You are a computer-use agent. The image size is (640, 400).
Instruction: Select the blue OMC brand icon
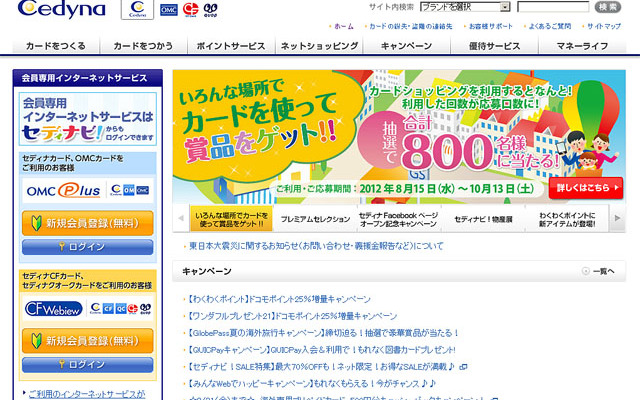point(169,9)
